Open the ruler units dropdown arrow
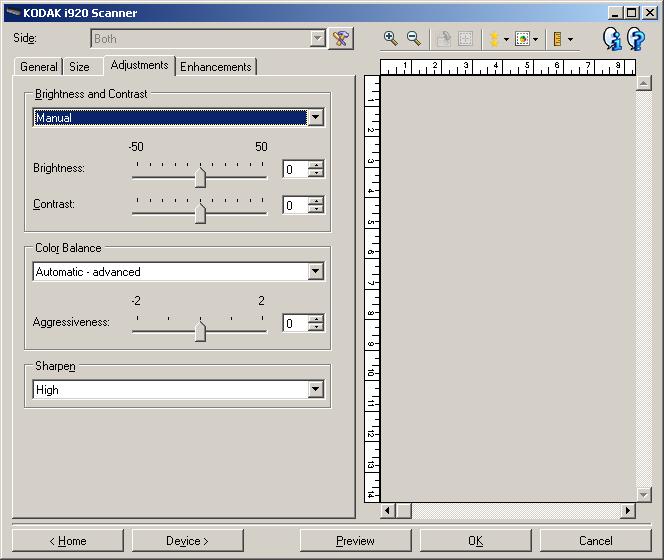Viewport: 664px width, 560px height. (x=570, y=40)
